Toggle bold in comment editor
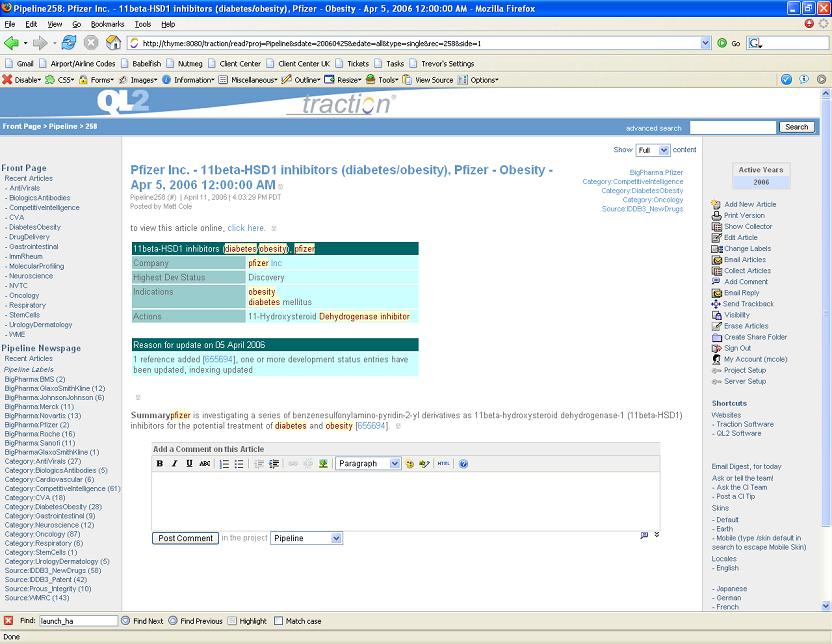The image size is (832, 644). [160, 464]
